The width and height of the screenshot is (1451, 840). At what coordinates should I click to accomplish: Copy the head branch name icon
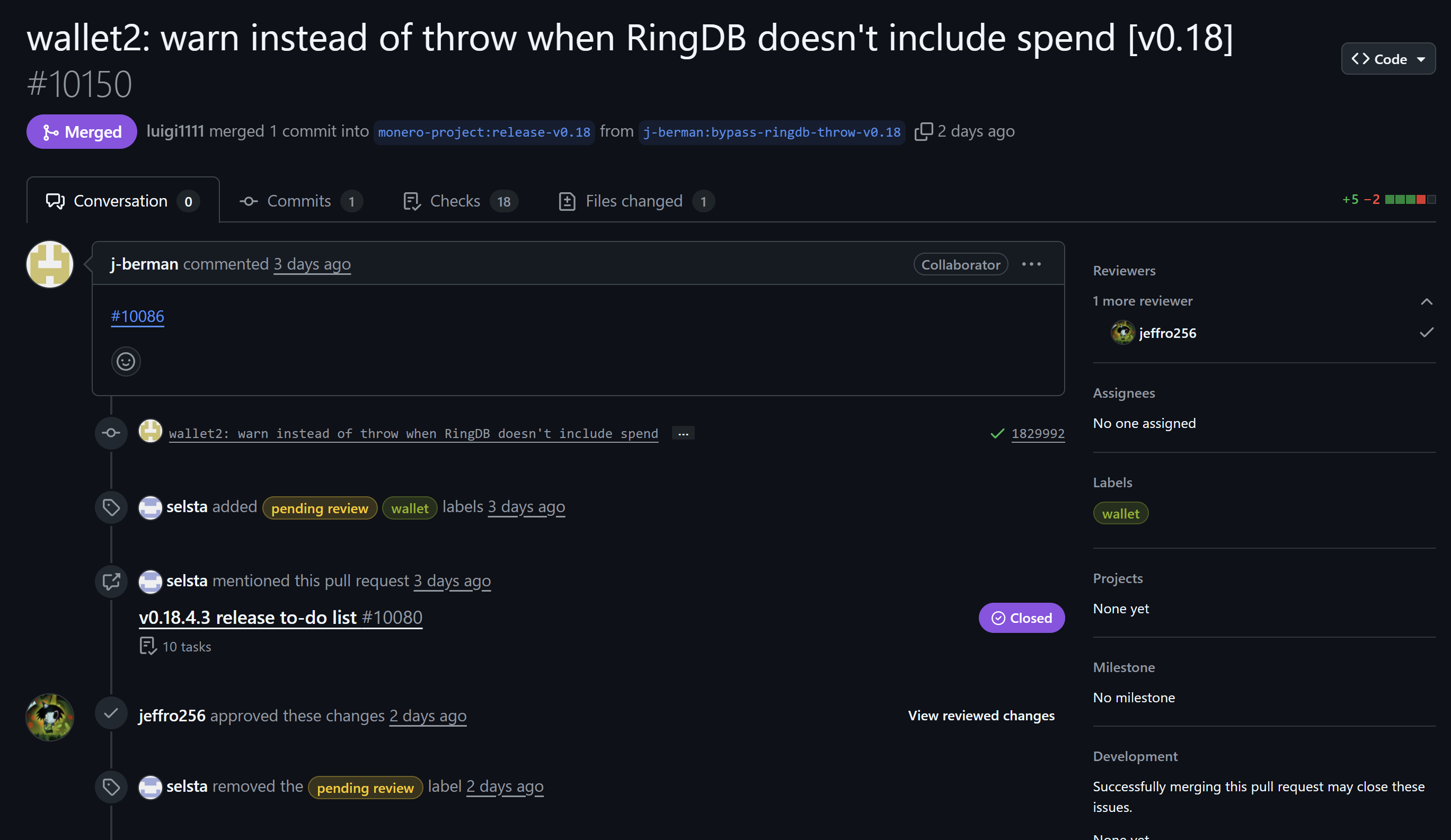(923, 131)
